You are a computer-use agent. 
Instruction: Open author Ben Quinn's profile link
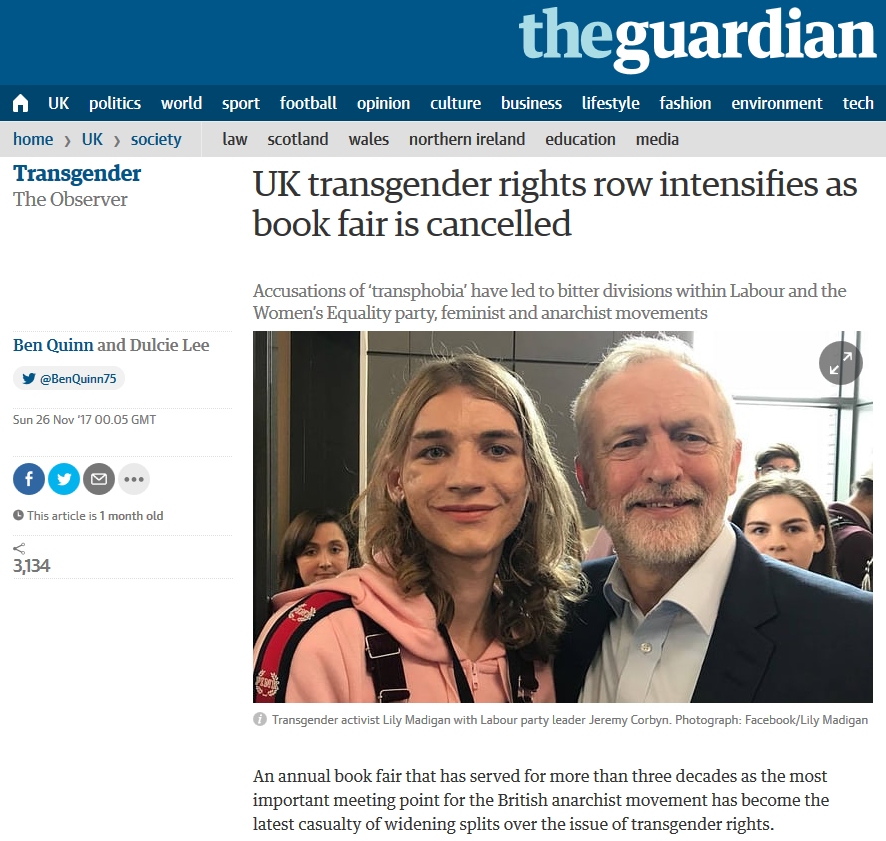tap(53, 345)
